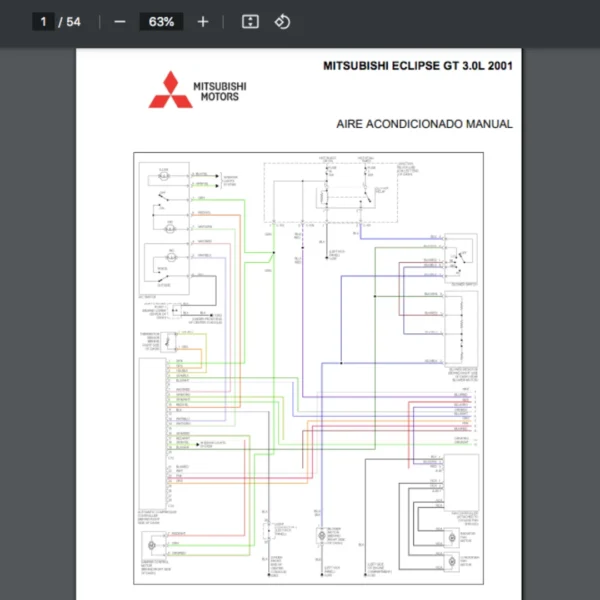Toggle the fit to page icon
600x600 pixels.
click(x=250, y=22)
